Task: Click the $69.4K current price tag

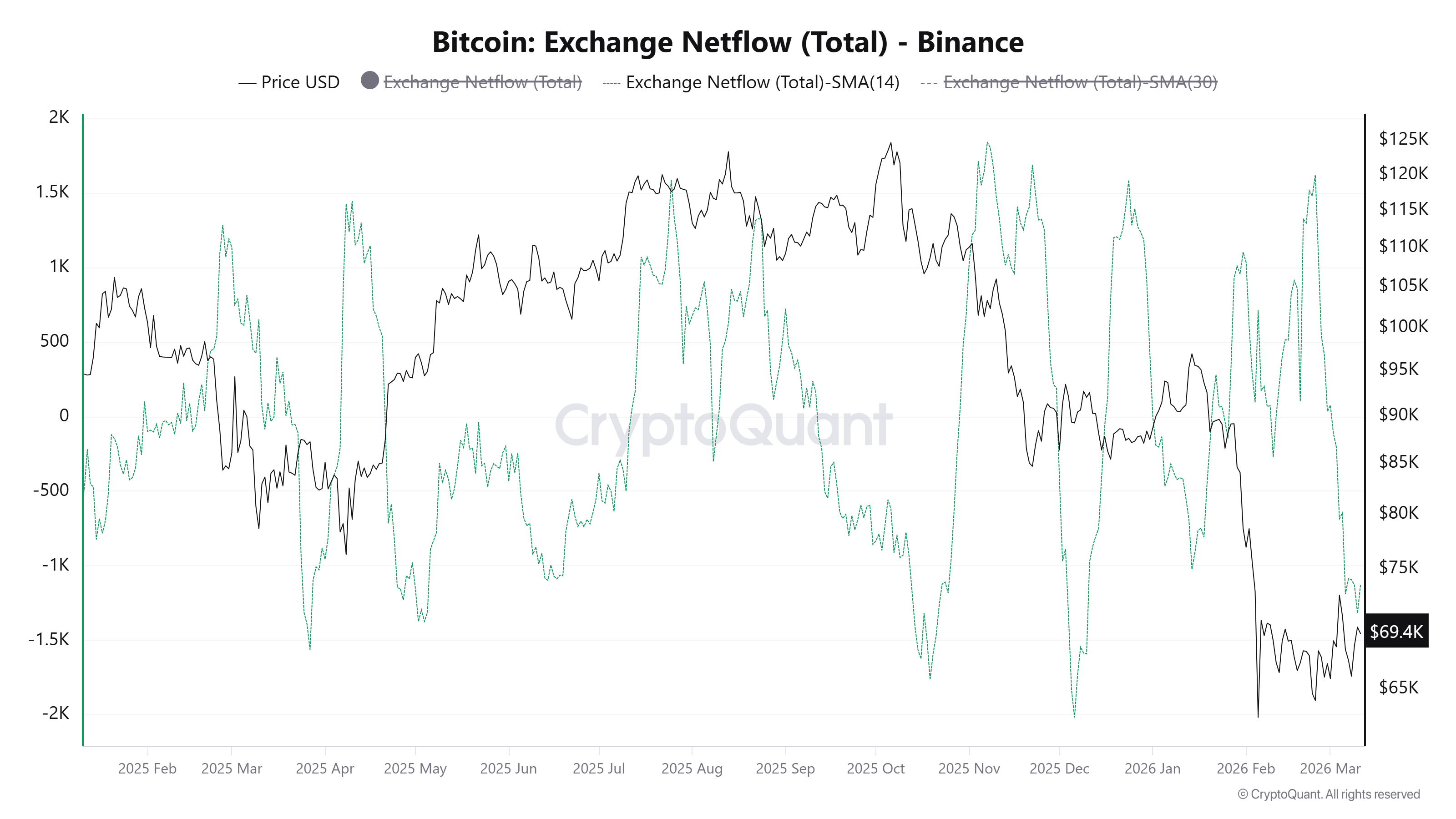Action: coord(1396,632)
